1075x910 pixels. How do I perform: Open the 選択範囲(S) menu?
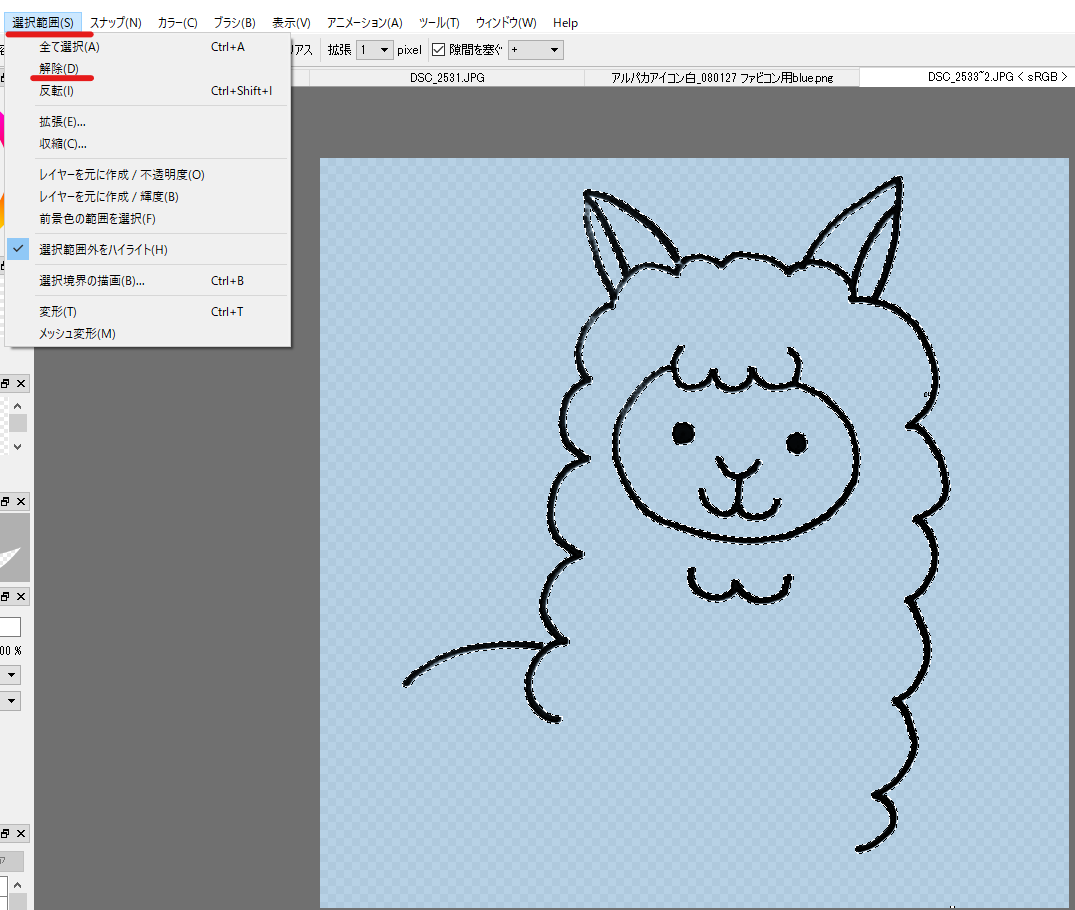[x=43, y=23]
